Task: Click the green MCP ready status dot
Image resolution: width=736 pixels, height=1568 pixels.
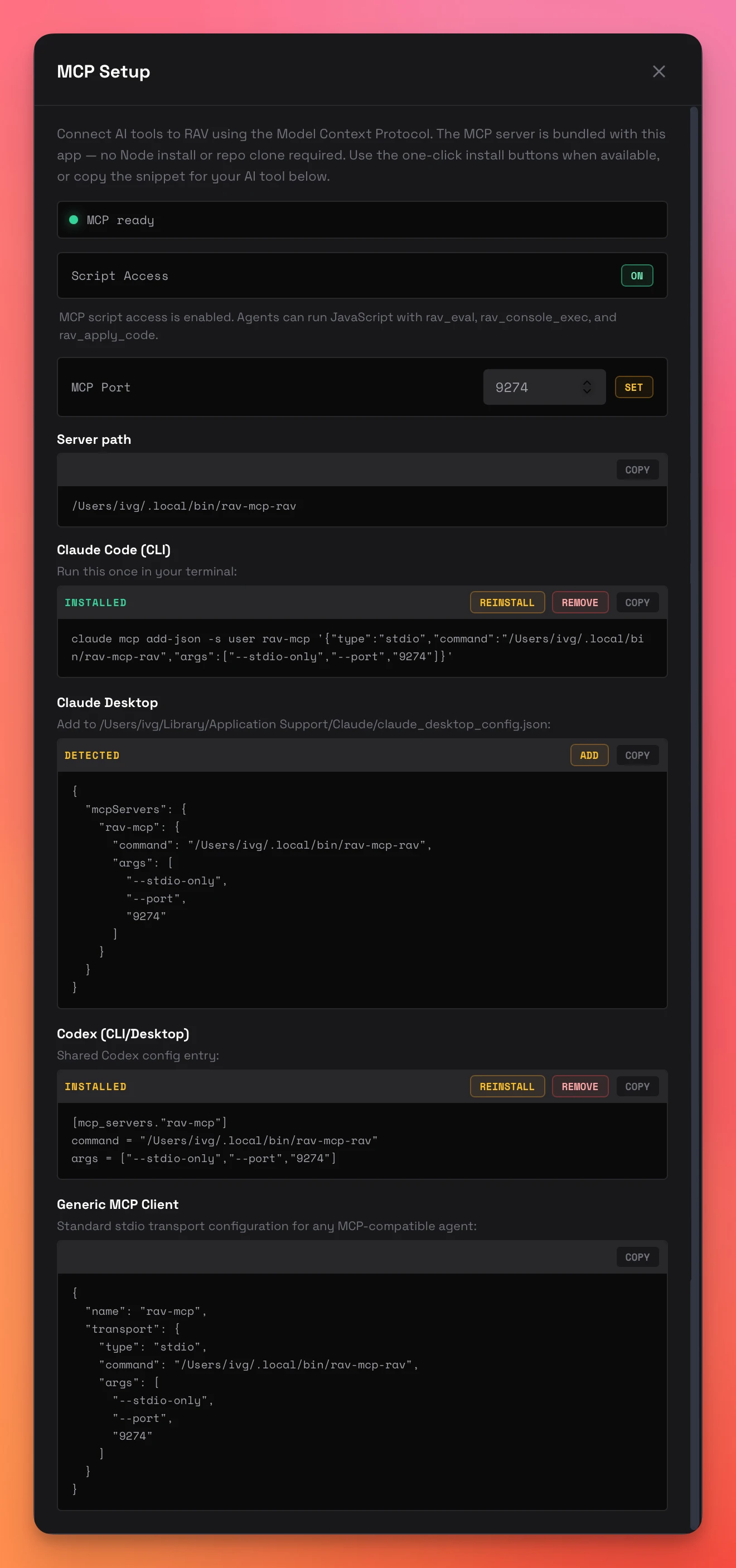Action: click(x=74, y=220)
